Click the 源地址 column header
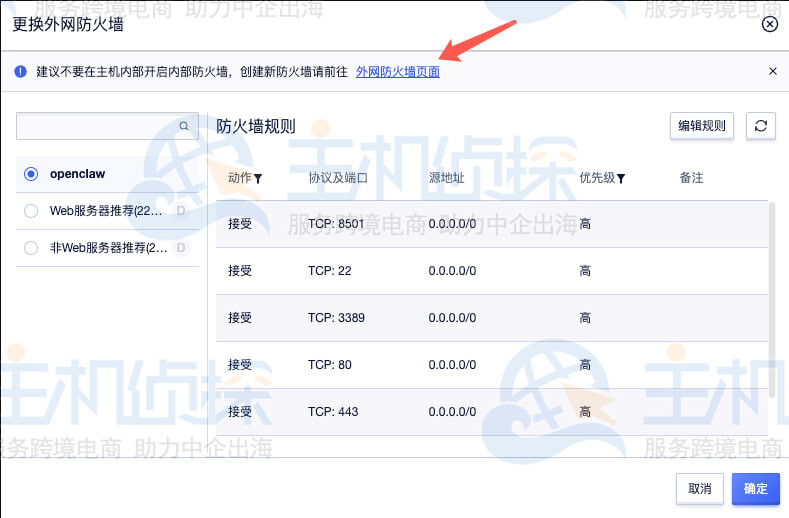Viewport: 789px width, 518px height. tap(446, 178)
